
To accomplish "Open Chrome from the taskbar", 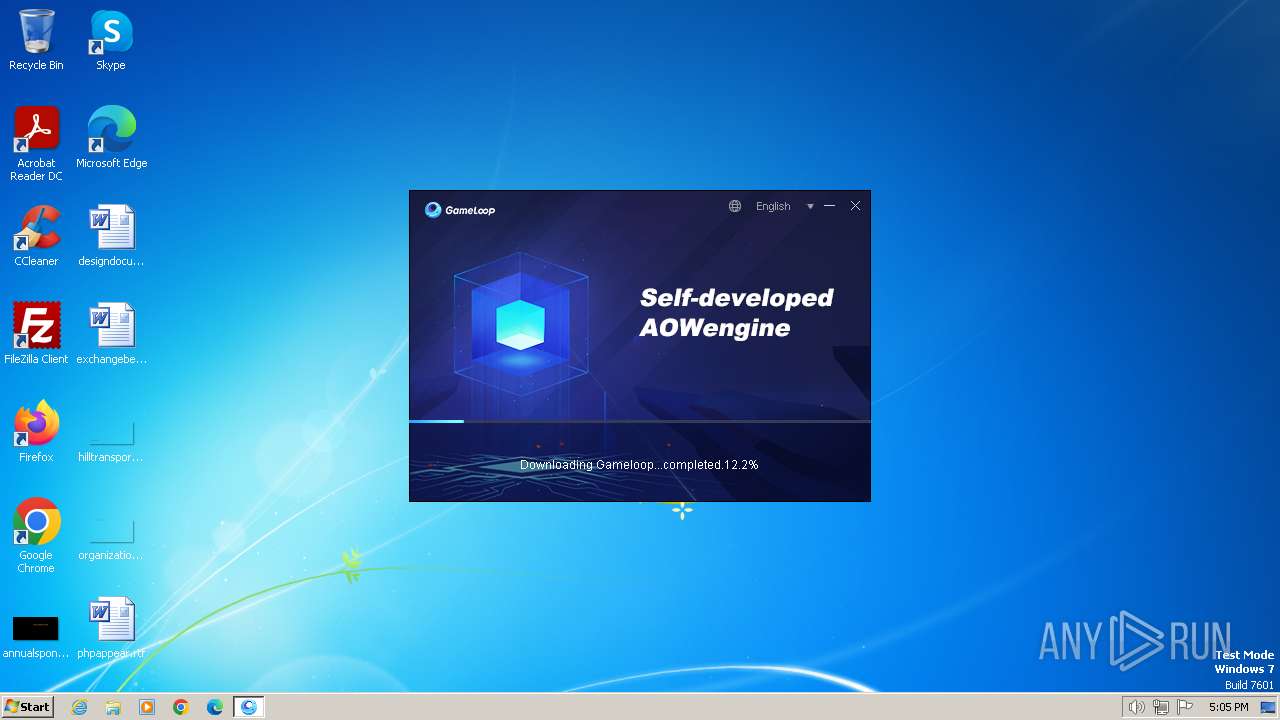I will coord(181,707).
